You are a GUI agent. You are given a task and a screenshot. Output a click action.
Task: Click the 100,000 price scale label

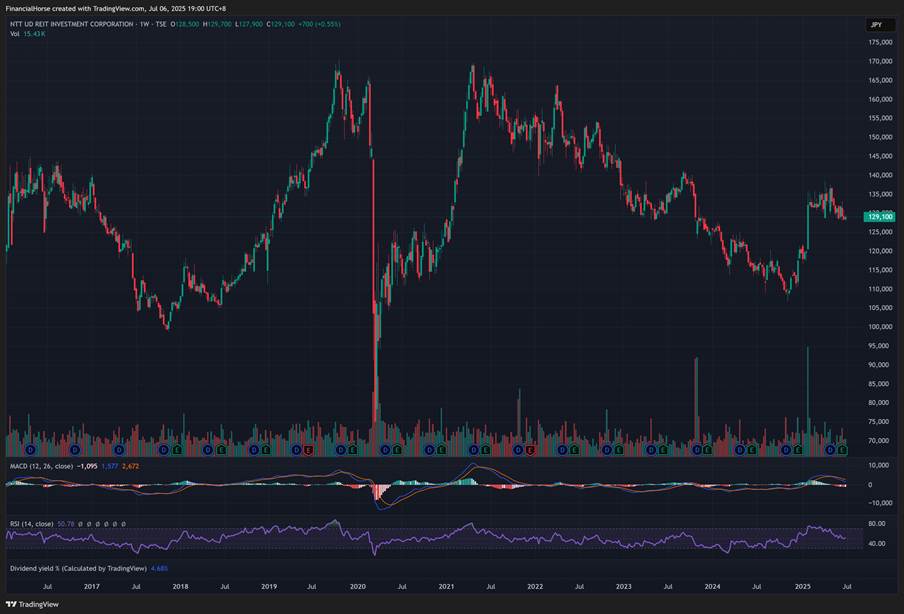(x=880, y=327)
